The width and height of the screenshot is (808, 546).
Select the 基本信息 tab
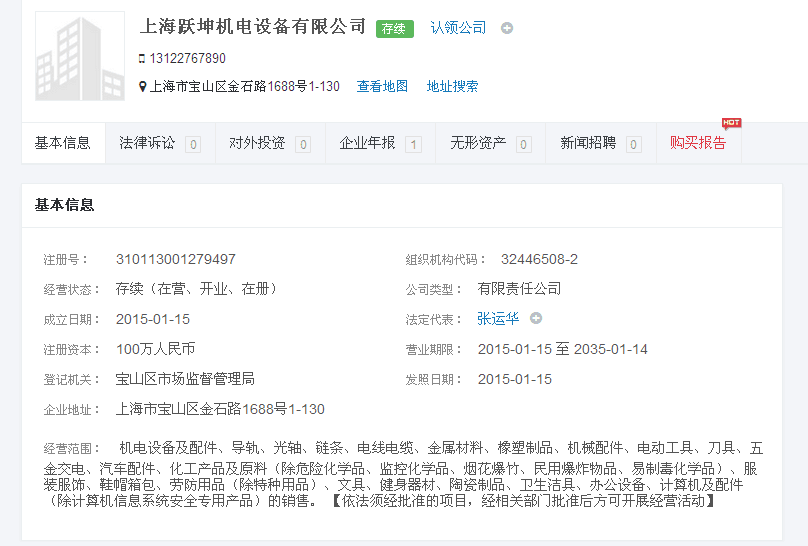click(x=63, y=143)
